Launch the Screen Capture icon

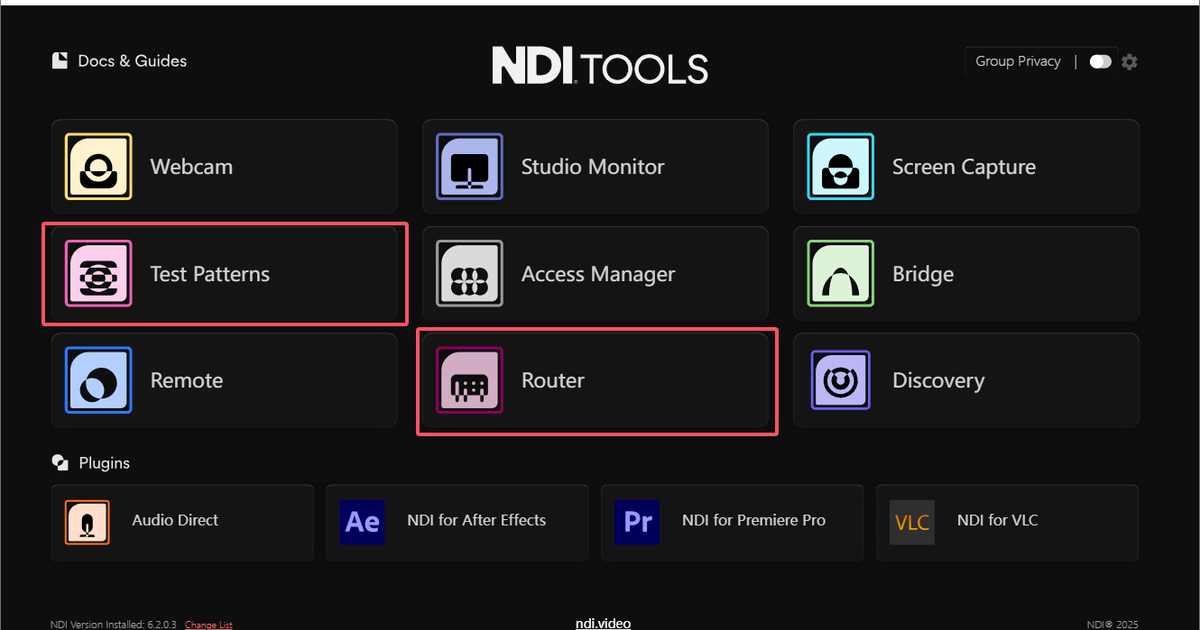click(x=840, y=167)
